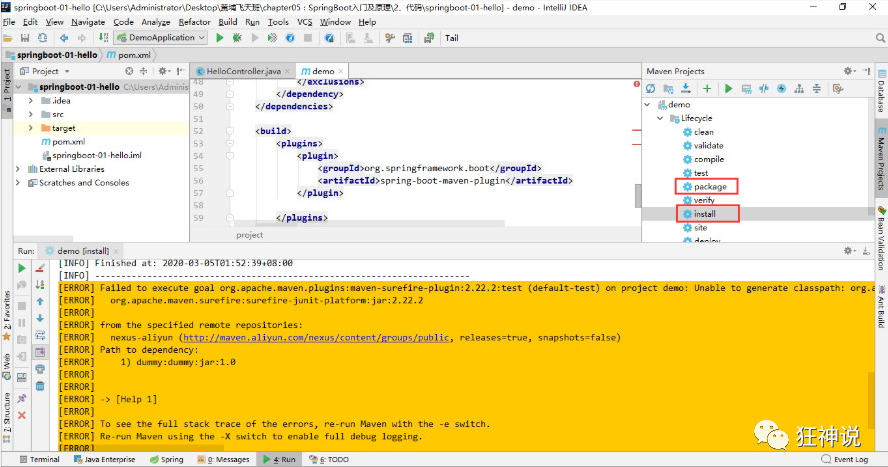The height and width of the screenshot is (467, 888).
Task: Click Execute Maven Goal icon
Action: pyautogui.click(x=746, y=89)
